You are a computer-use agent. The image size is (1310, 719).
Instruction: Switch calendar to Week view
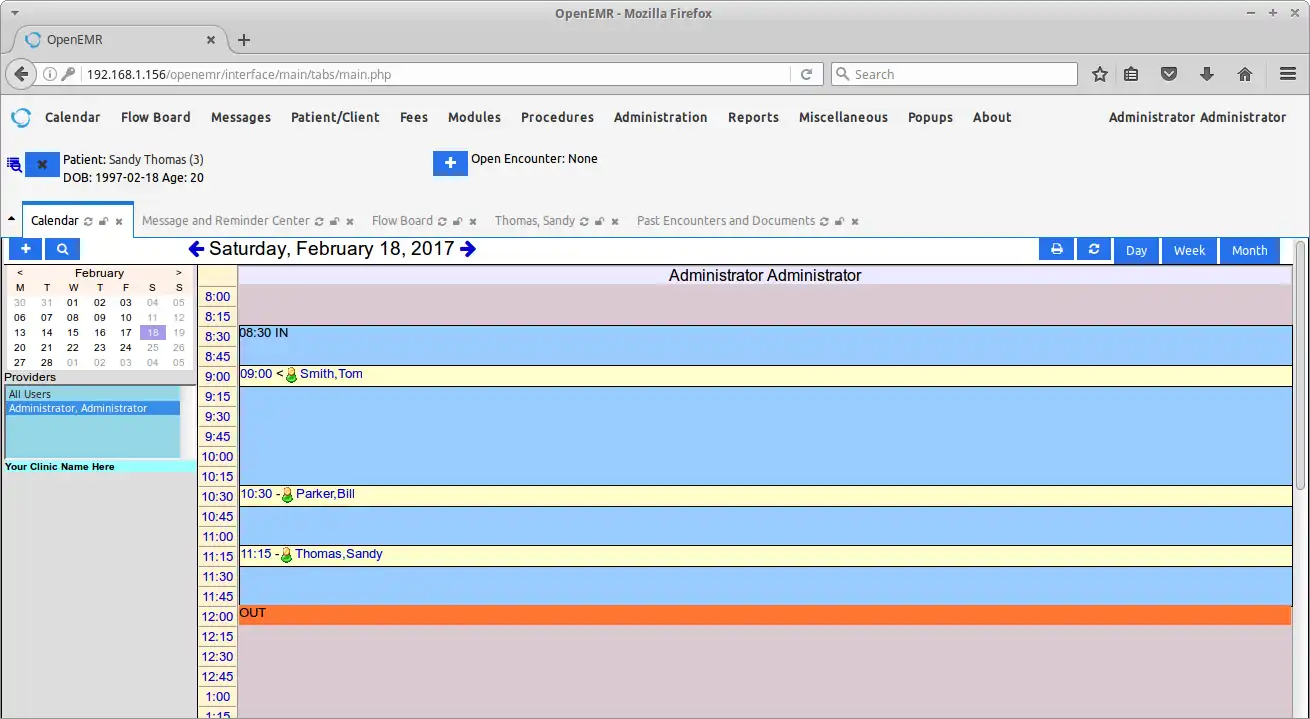coord(1189,251)
